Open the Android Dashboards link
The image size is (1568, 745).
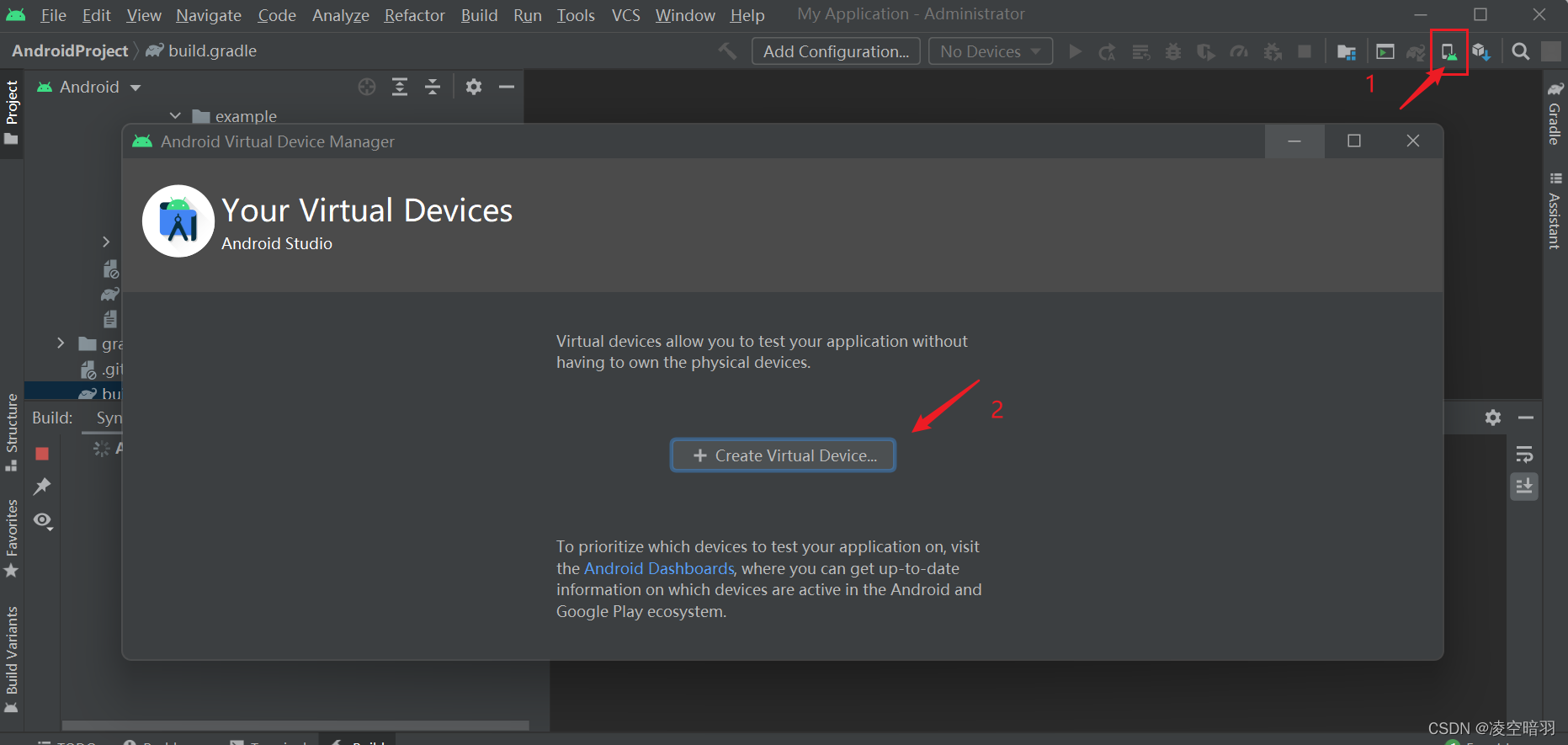click(659, 568)
